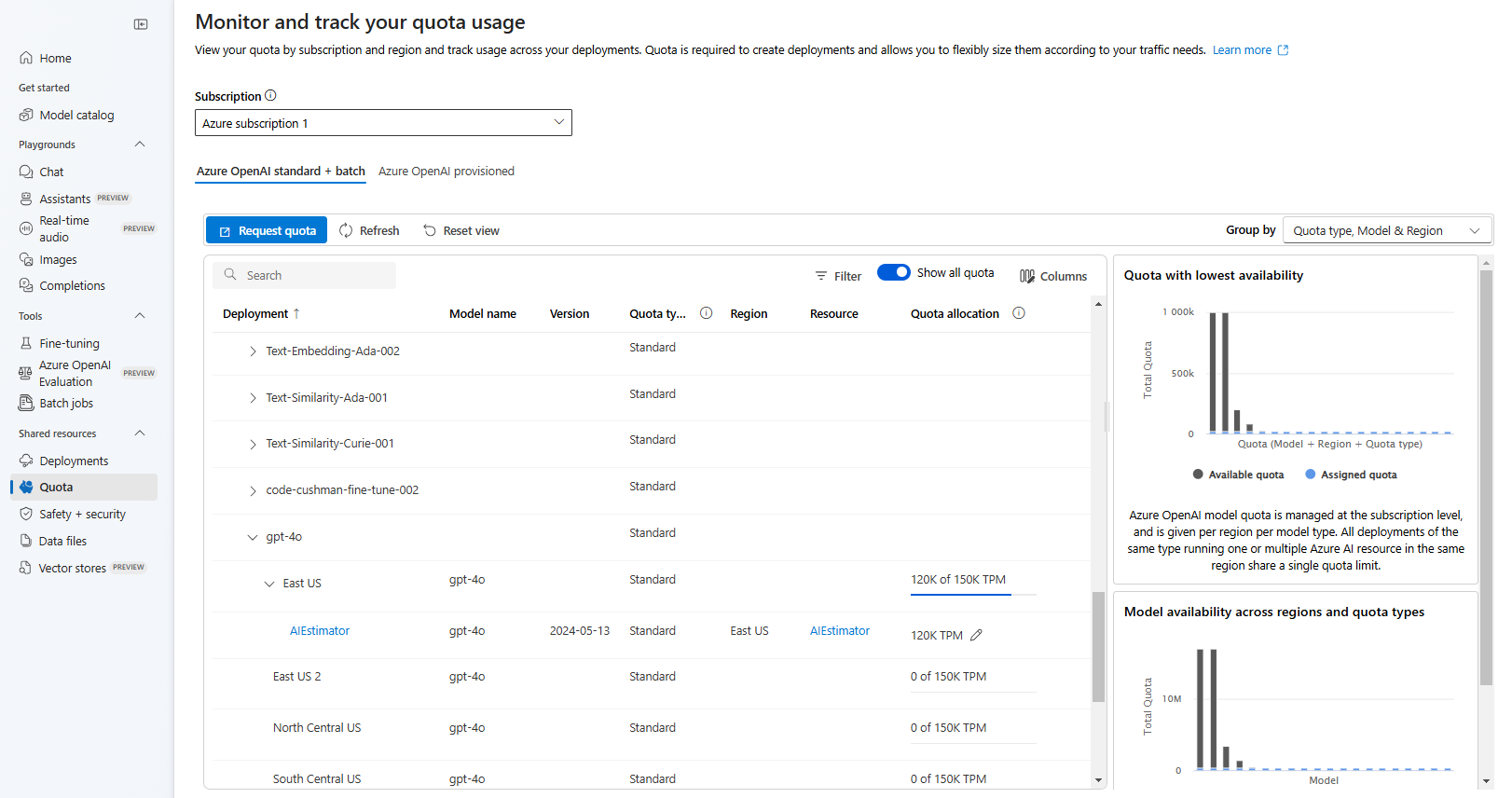Click the 120K of 150K TPM usage bar
The width and height of the screenshot is (1512, 798).
click(973, 594)
